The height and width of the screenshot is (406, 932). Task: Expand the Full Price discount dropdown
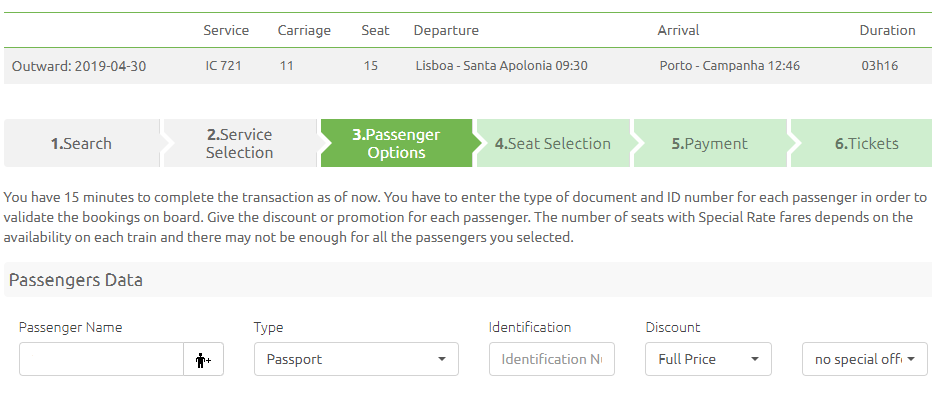(708, 359)
